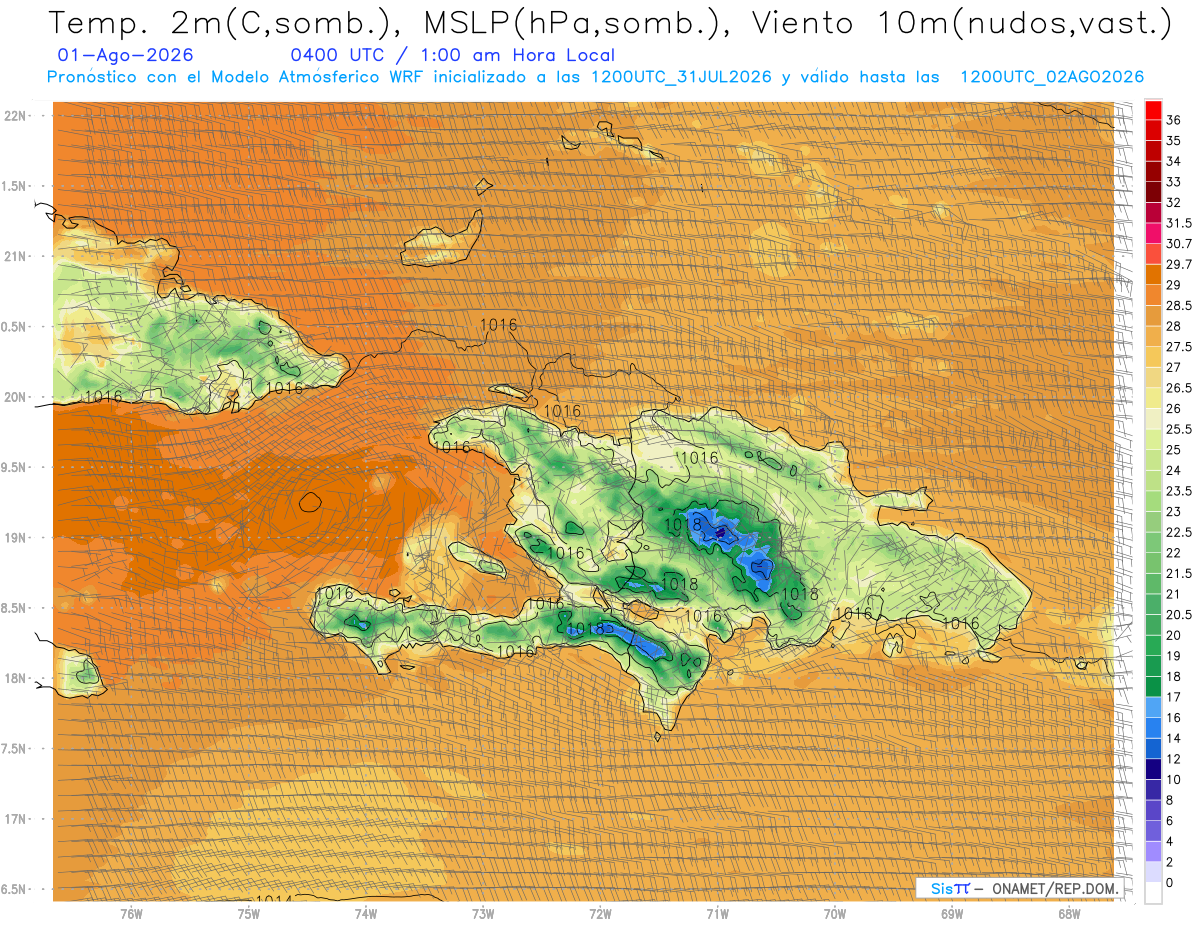Click the '20N' latitude axis label
The width and height of the screenshot is (1200, 927).
pyautogui.click(x=15, y=397)
